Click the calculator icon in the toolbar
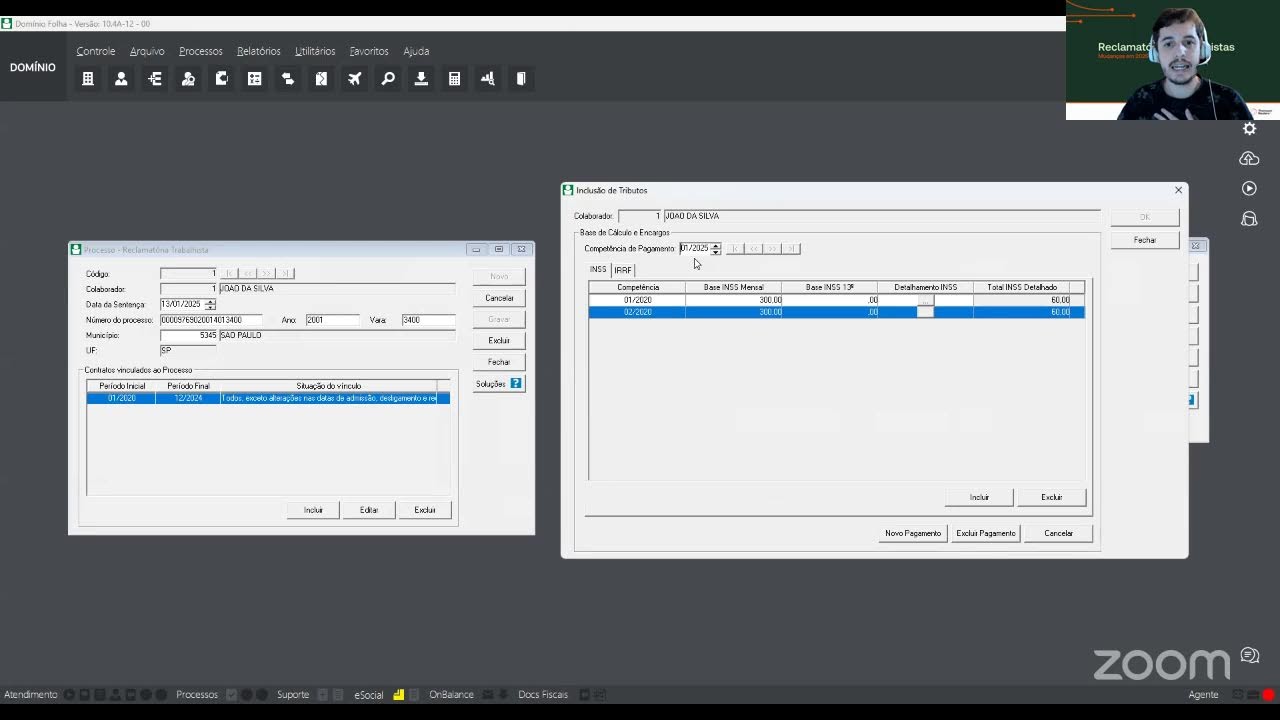The image size is (1280, 720). [x=454, y=79]
